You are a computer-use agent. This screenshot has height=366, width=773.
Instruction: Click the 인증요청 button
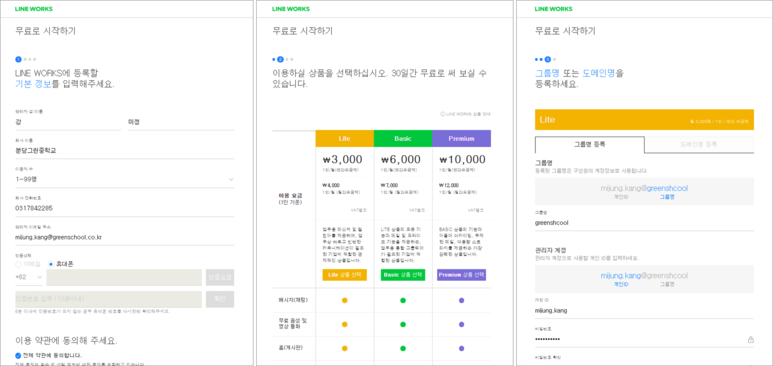[220, 277]
